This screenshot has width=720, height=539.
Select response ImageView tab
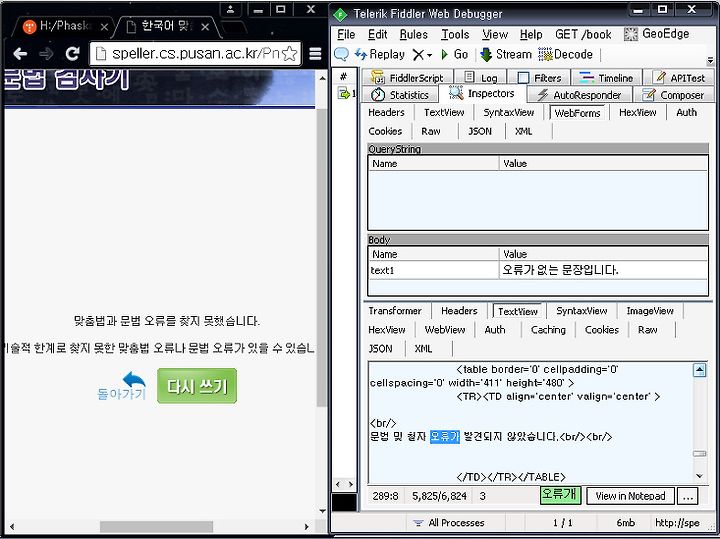coord(650,311)
